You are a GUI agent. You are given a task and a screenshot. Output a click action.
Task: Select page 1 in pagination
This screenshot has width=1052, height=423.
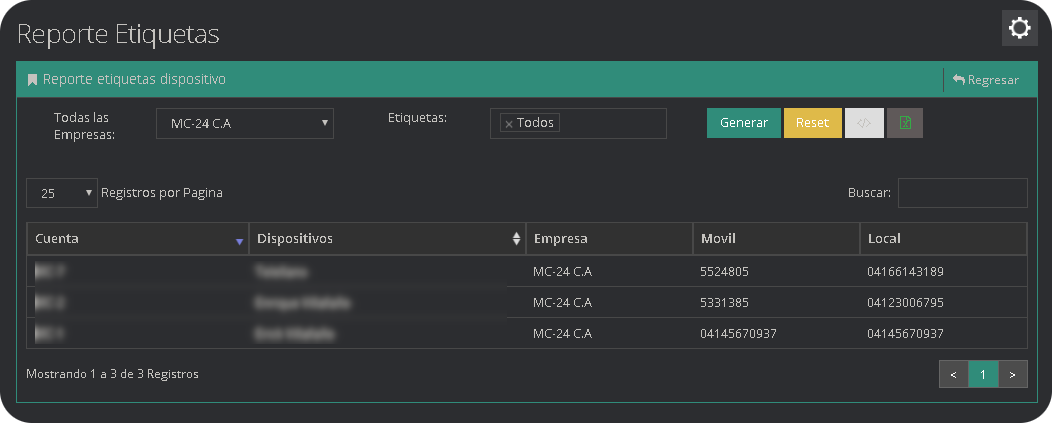[983, 375]
